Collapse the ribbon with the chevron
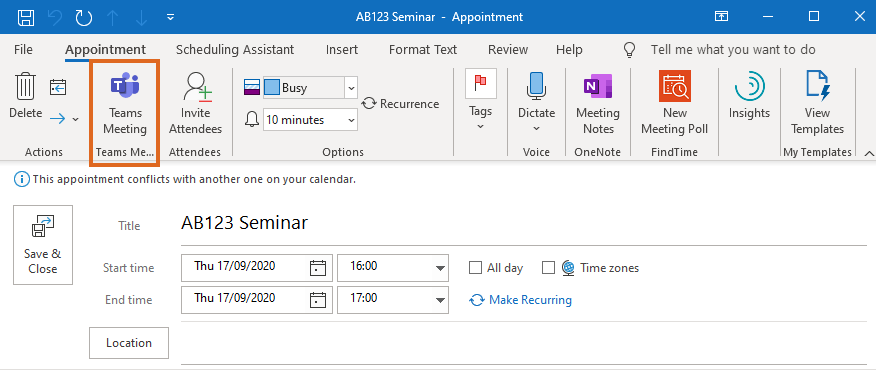 click(869, 153)
